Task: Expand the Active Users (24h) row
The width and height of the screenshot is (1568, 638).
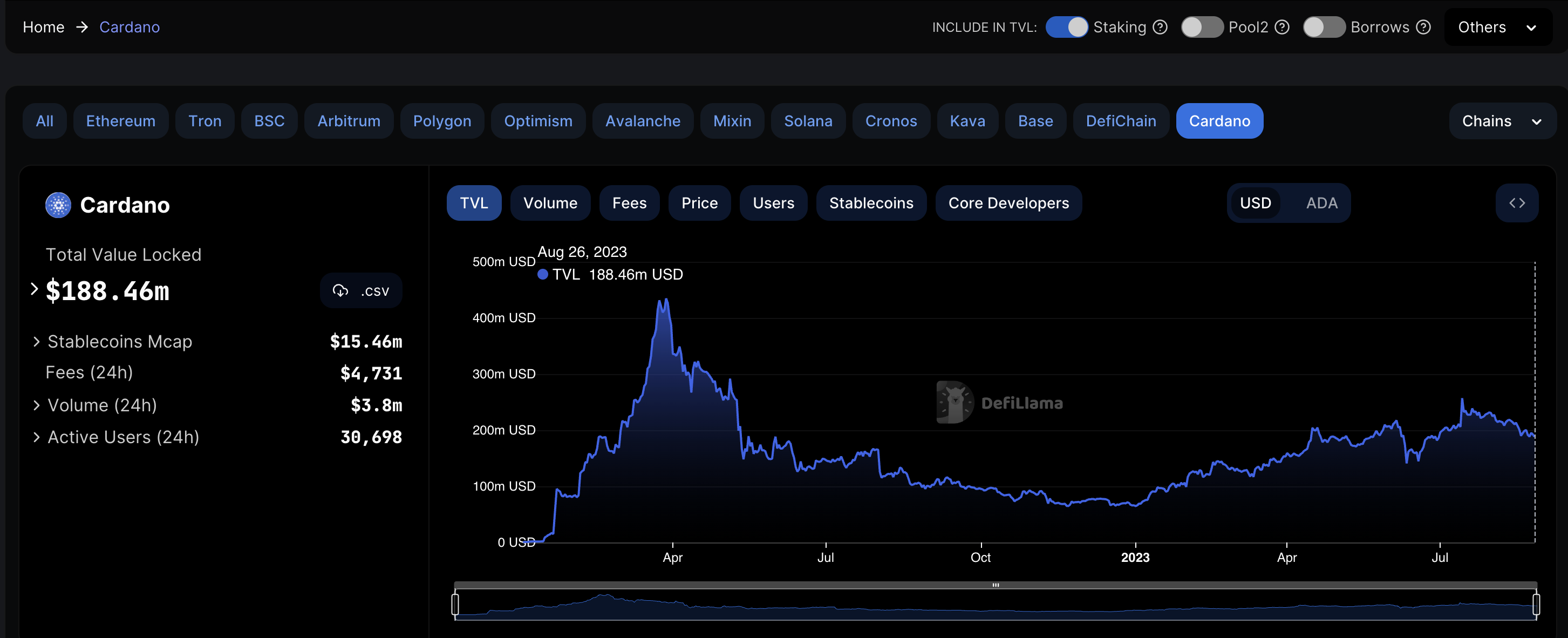Action: pos(36,437)
